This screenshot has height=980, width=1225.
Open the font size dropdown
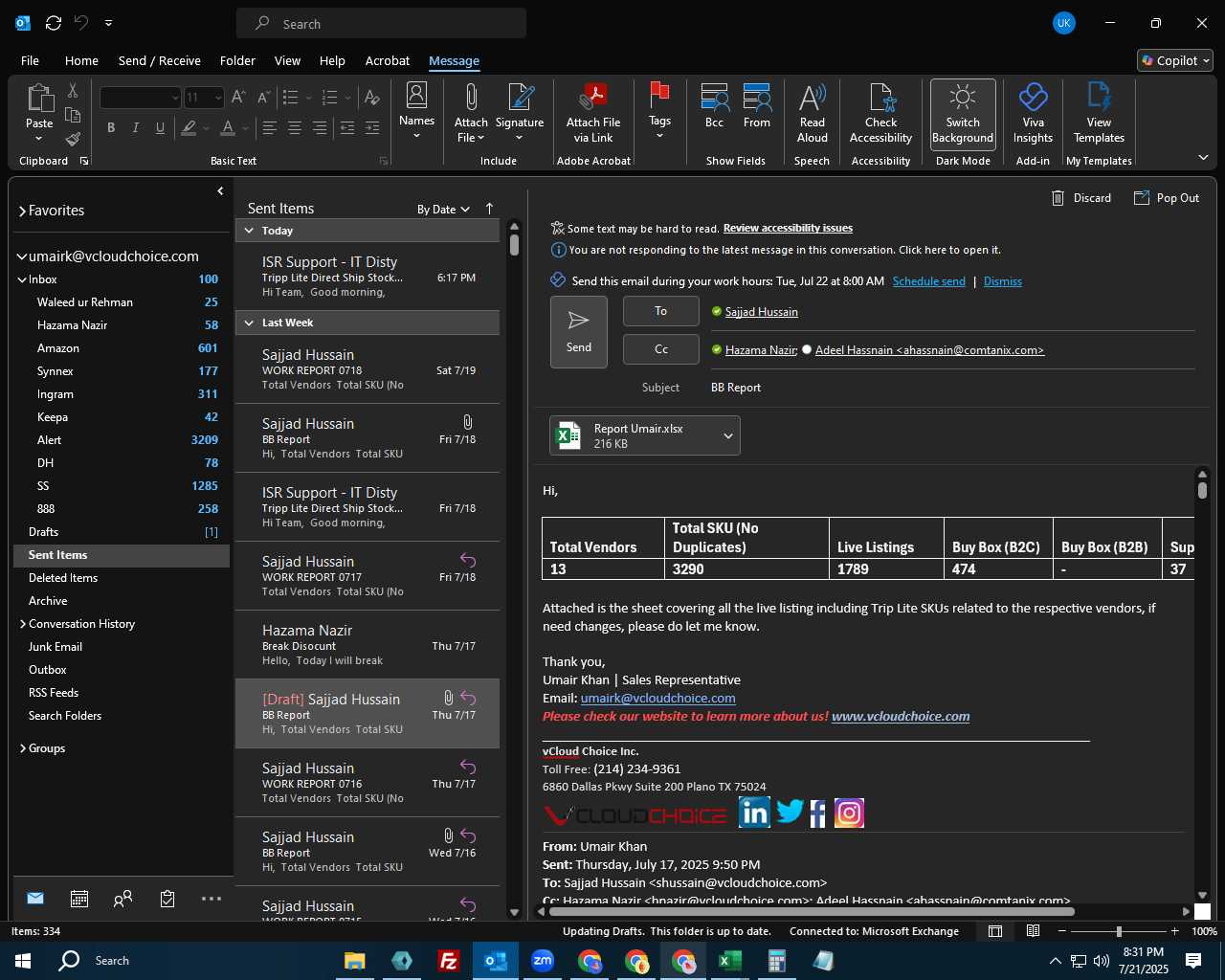coord(218,97)
